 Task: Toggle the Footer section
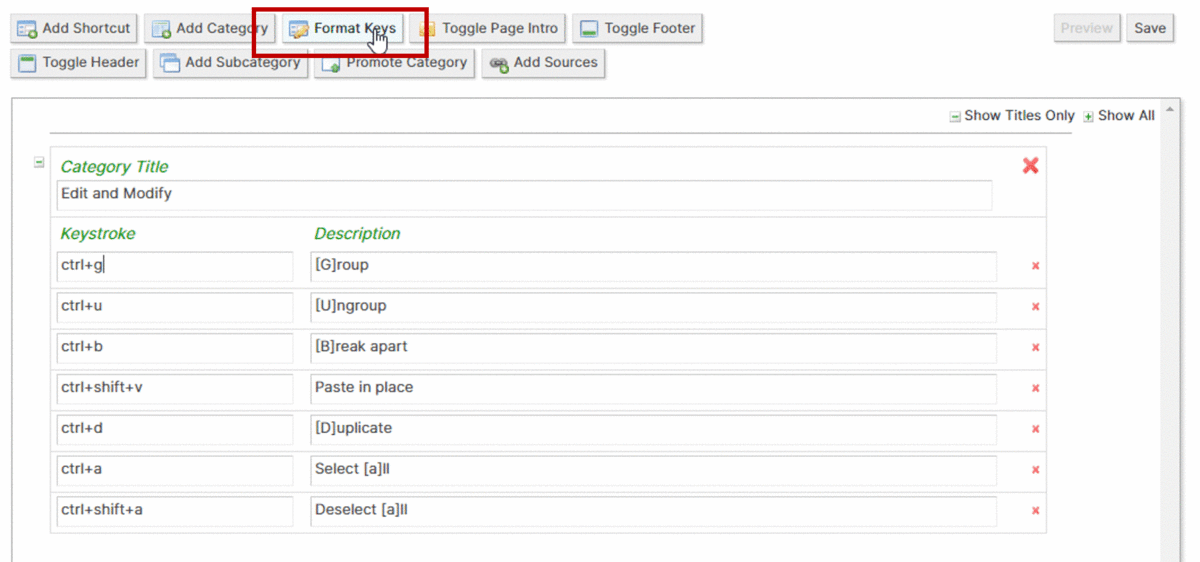(638, 28)
